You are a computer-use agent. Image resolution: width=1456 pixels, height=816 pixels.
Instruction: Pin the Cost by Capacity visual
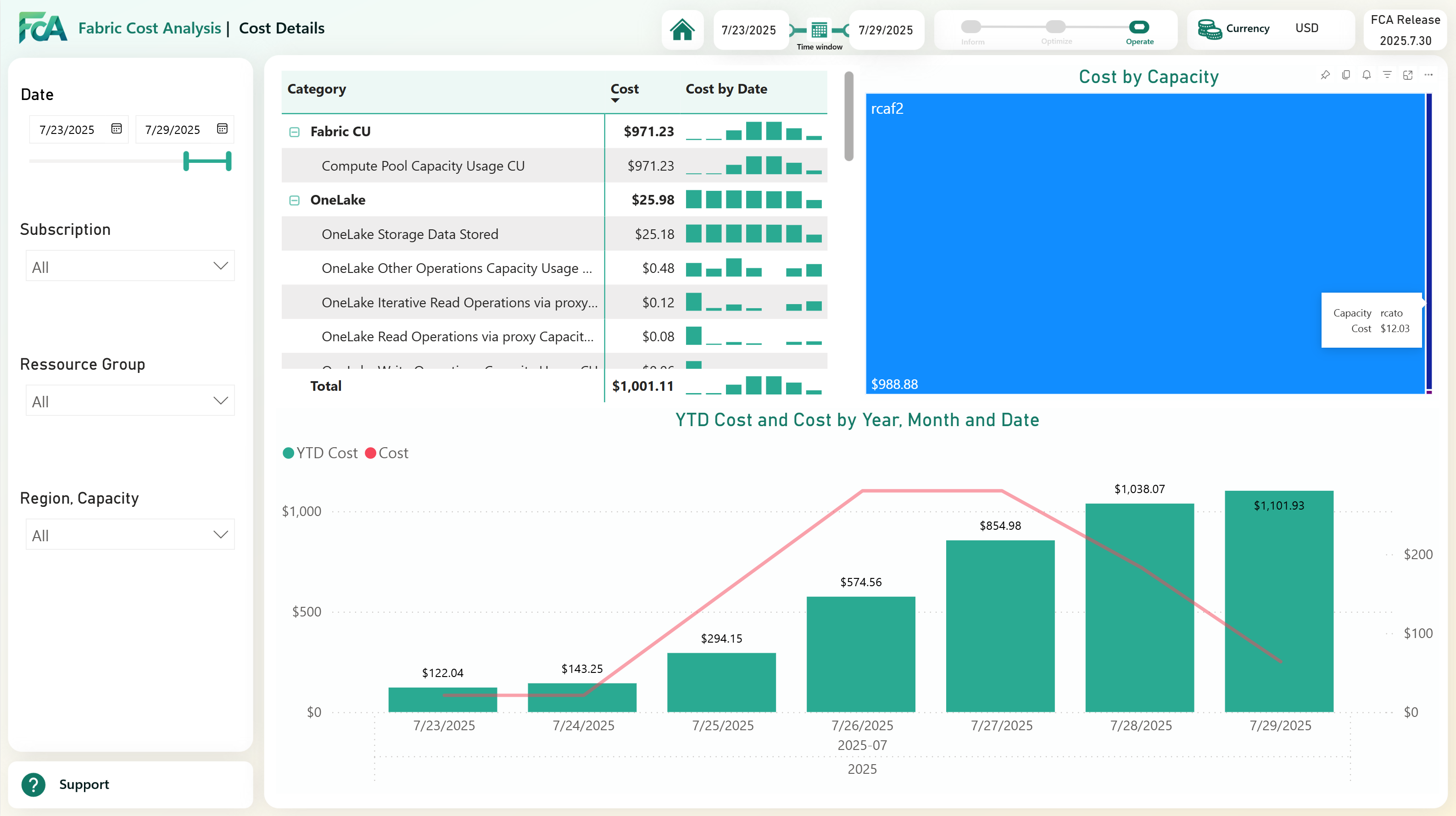[1325, 75]
